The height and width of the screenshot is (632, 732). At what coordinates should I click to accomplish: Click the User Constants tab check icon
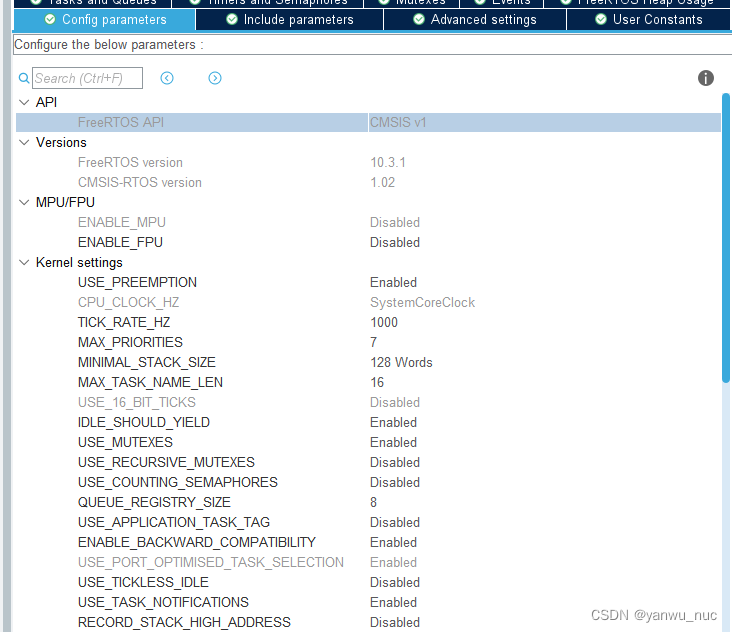coord(601,20)
